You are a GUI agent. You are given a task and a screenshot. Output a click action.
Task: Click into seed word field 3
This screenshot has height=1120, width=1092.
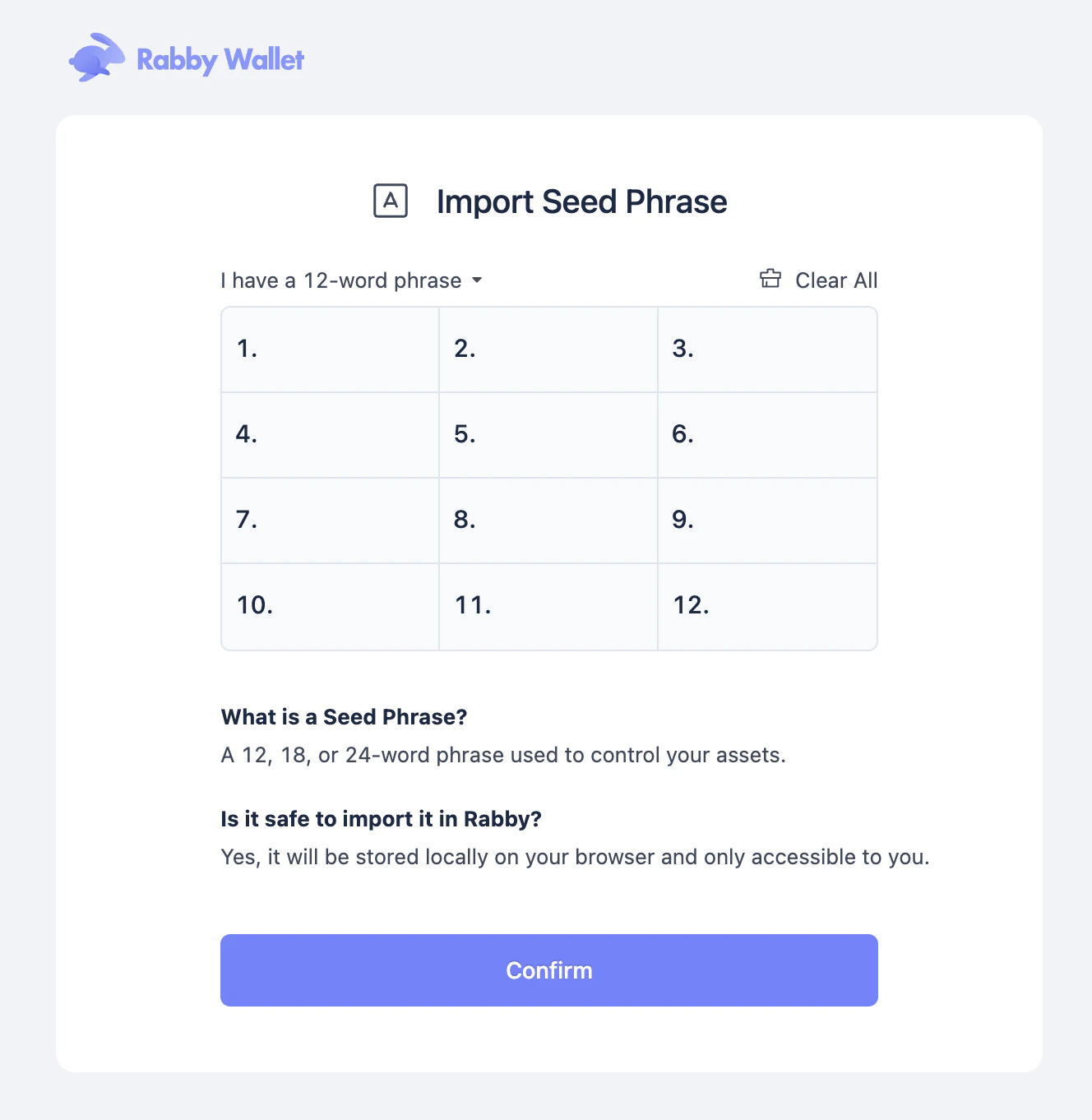coord(767,349)
